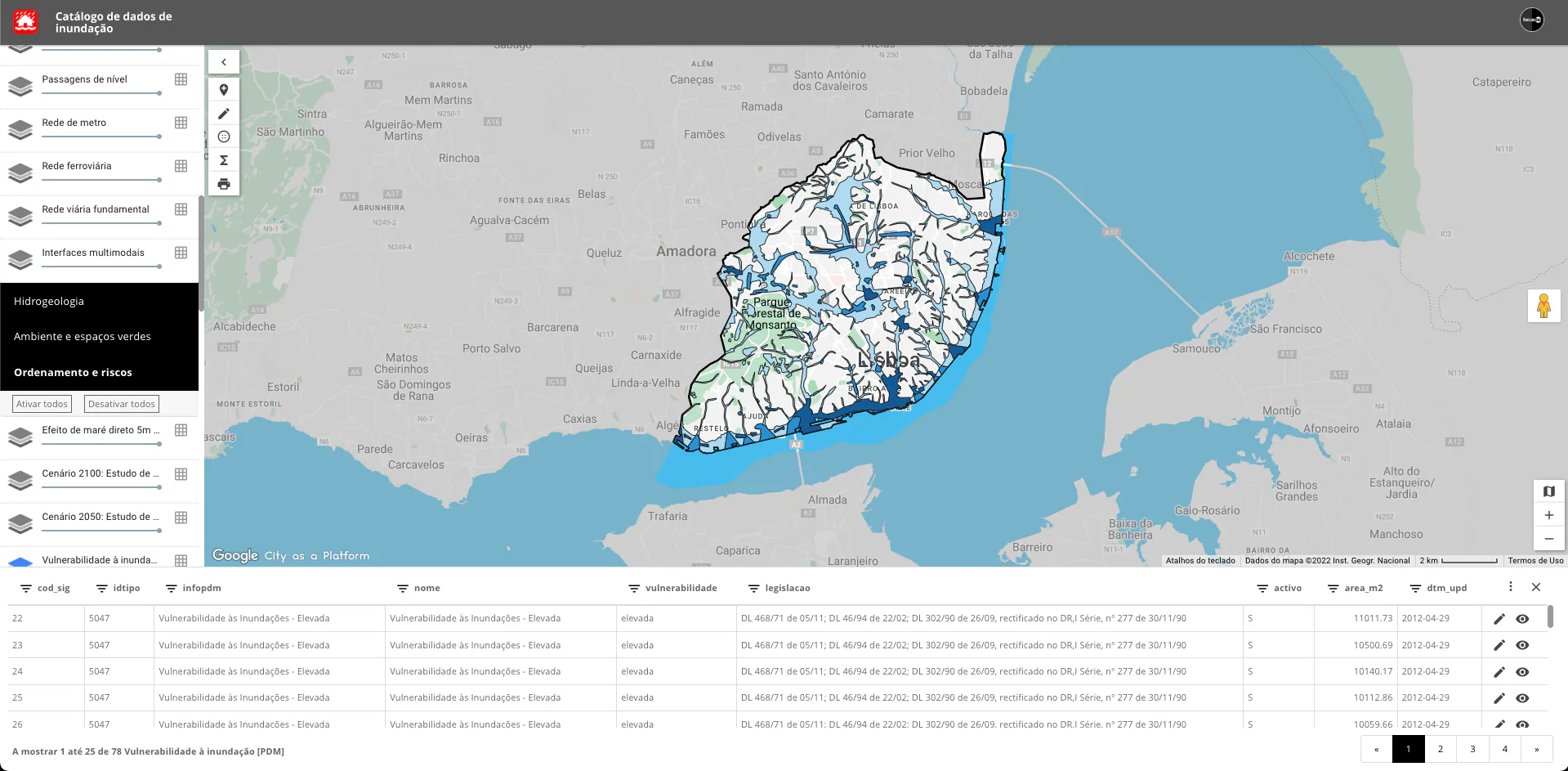Click the dotted circle coordinates tool
Image resolution: width=1568 pixels, height=771 pixels.
(x=223, y=137)
